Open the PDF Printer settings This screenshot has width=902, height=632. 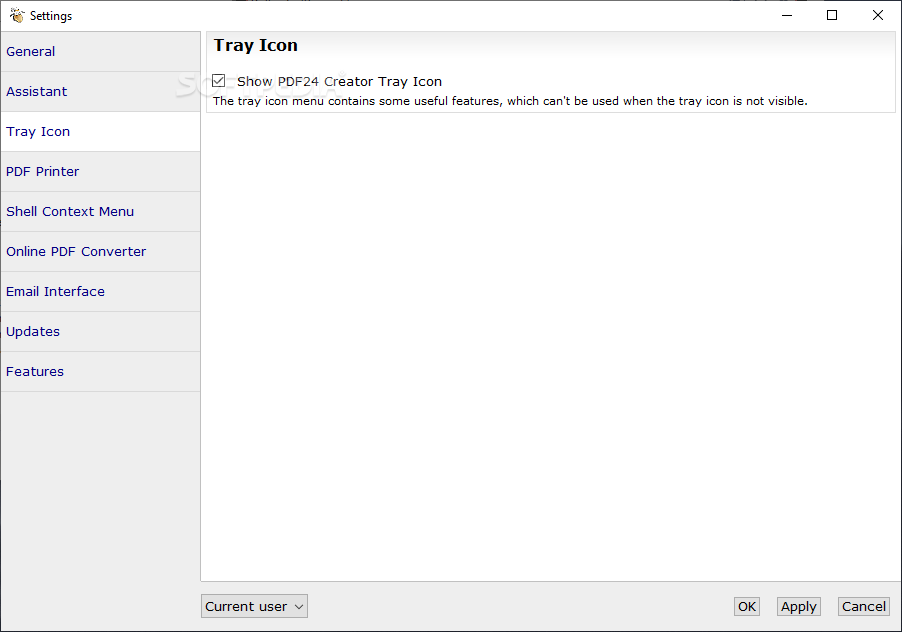point(100,172)
